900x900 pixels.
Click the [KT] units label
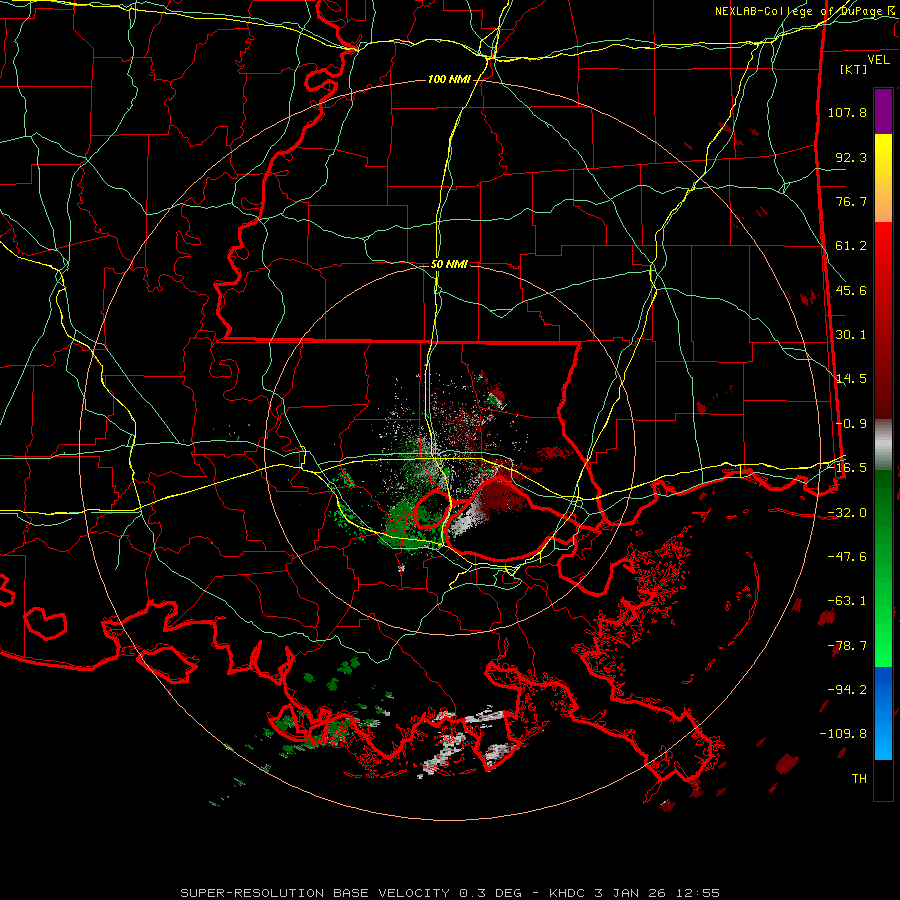point(854,69)
